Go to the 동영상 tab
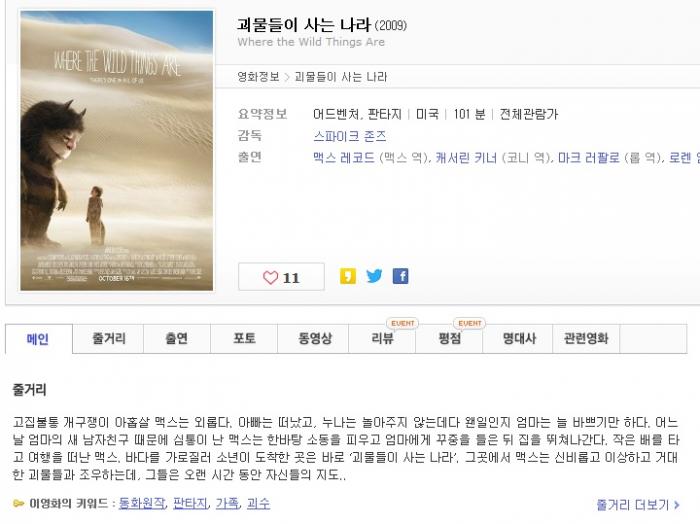700x524 pixels. (x=313, y=339)
